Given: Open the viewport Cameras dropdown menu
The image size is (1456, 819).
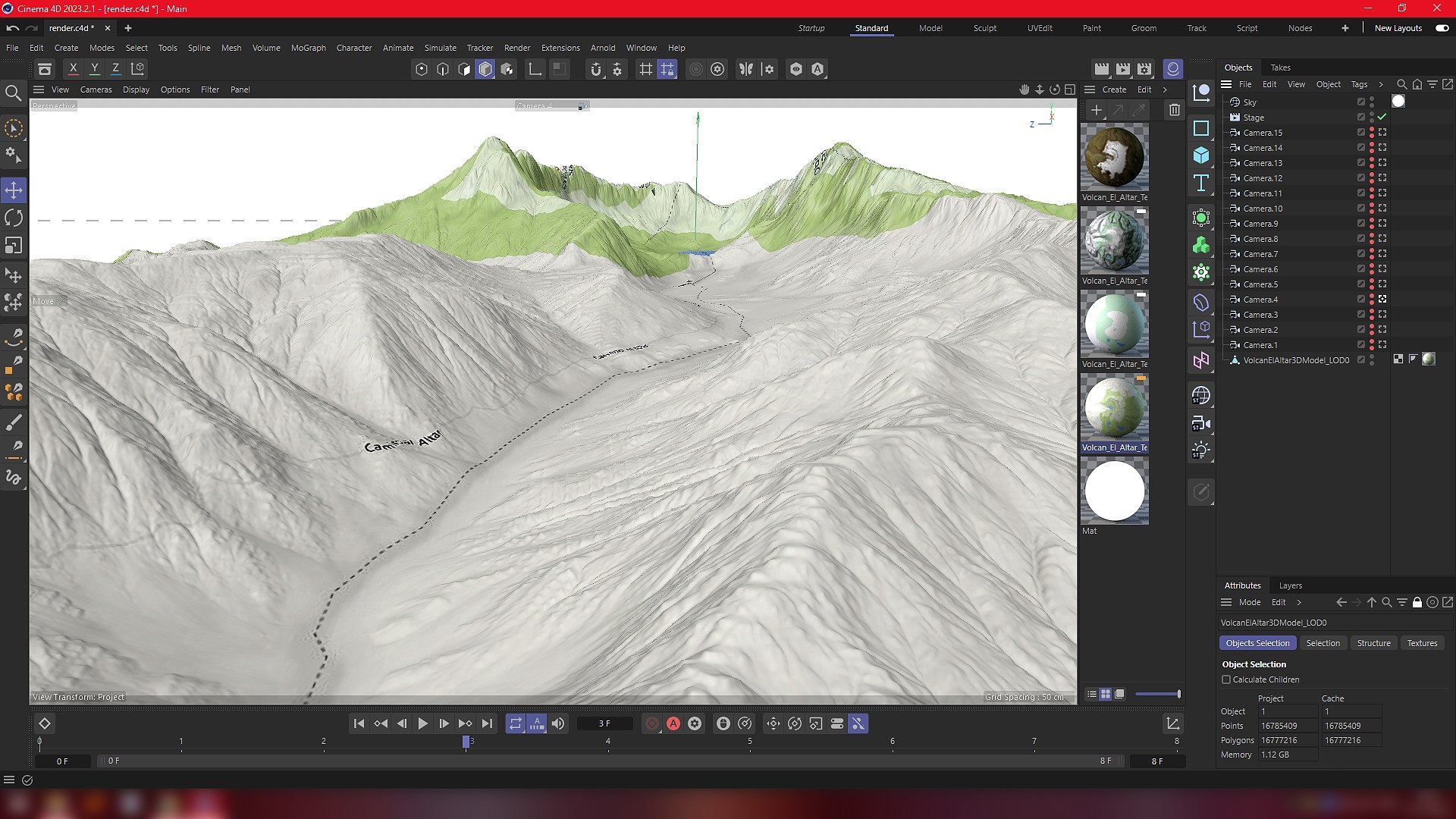Looking at the screenshot, I should (x=96, y=89).
